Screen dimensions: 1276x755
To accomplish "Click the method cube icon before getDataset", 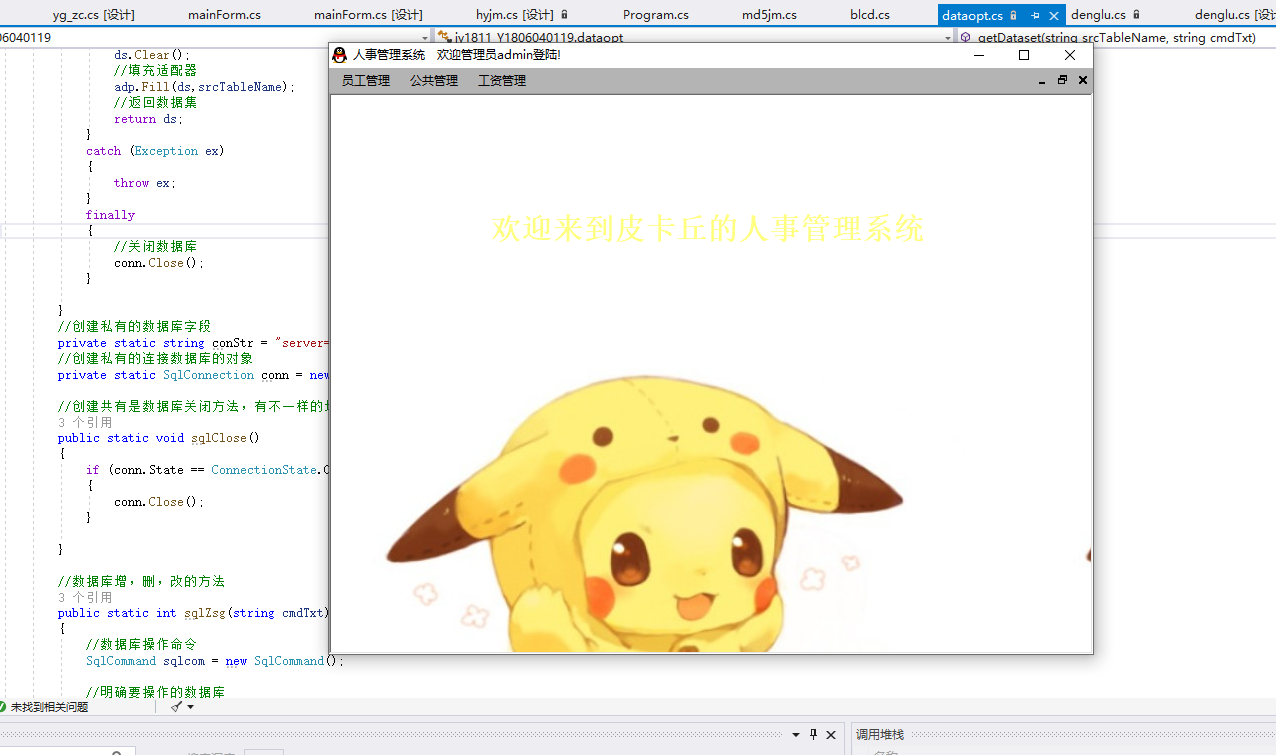I will click(x=966, y=37).
